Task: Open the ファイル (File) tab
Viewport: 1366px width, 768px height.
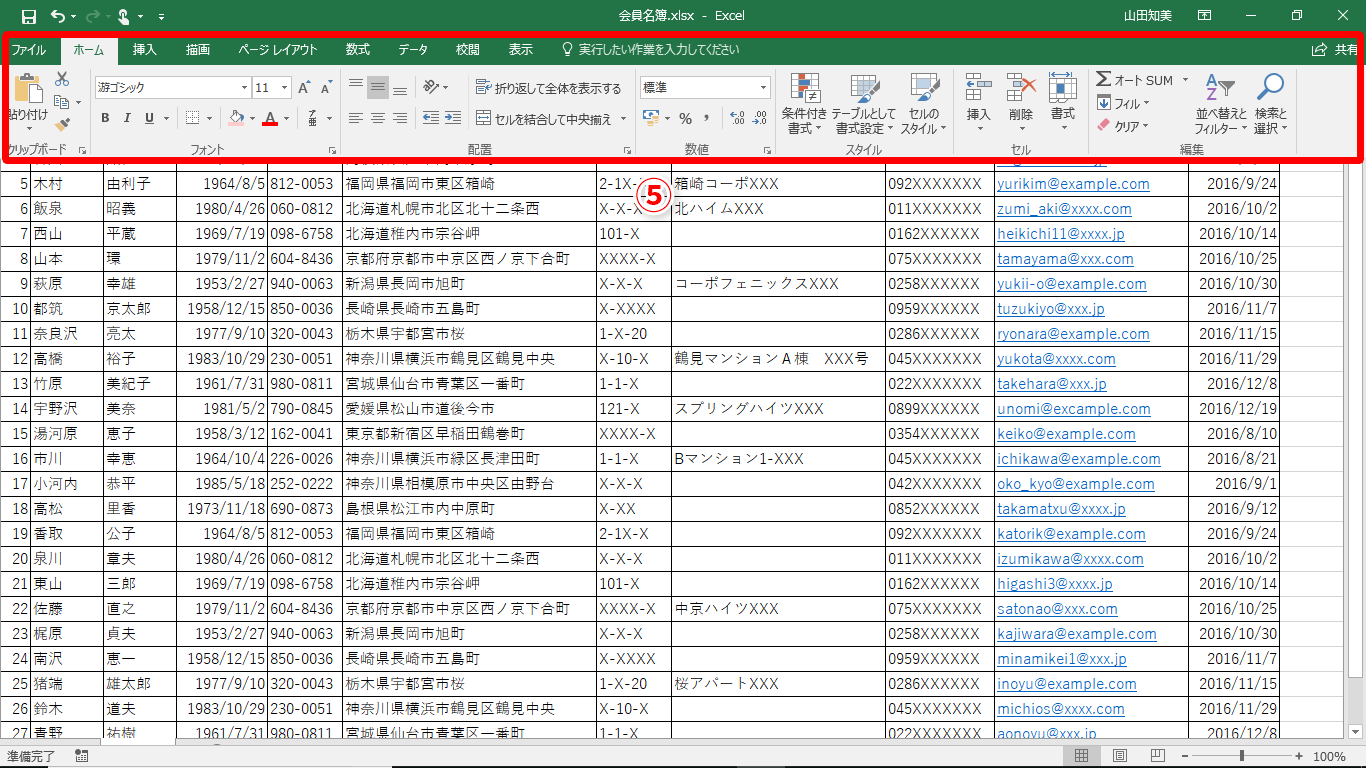Action: click(x=28, y=49)
